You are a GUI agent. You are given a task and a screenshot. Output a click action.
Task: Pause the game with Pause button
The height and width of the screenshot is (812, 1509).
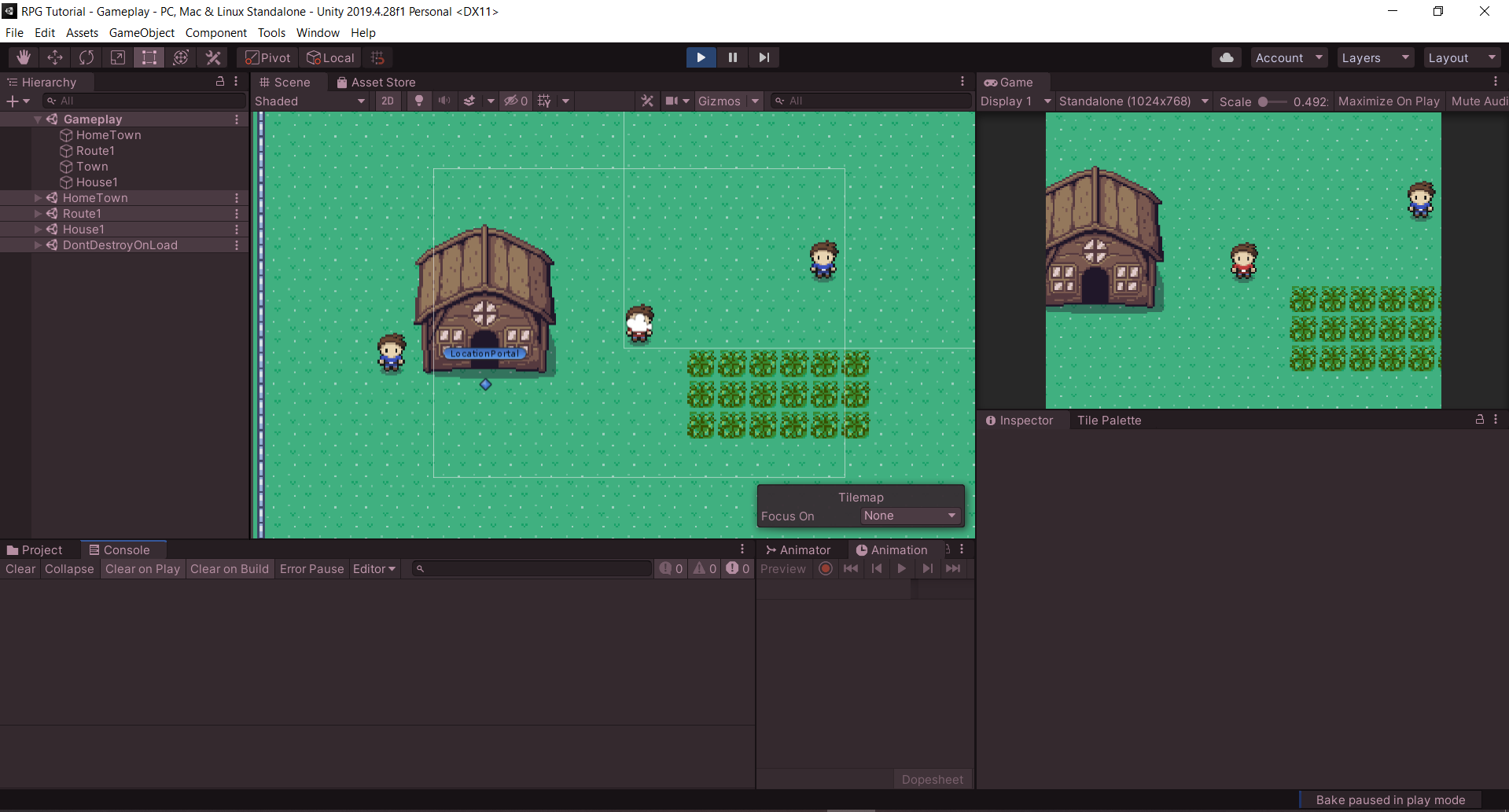tap(733, 57)
